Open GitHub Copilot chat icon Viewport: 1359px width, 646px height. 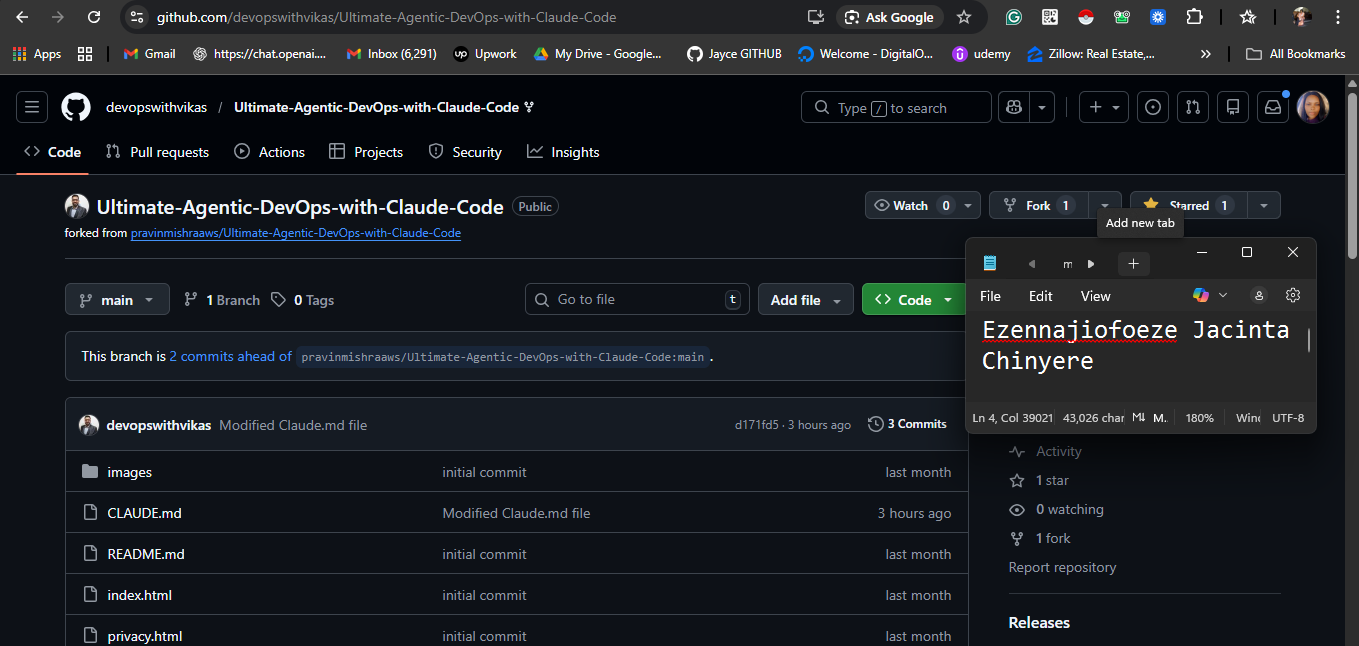[1015, 107]
